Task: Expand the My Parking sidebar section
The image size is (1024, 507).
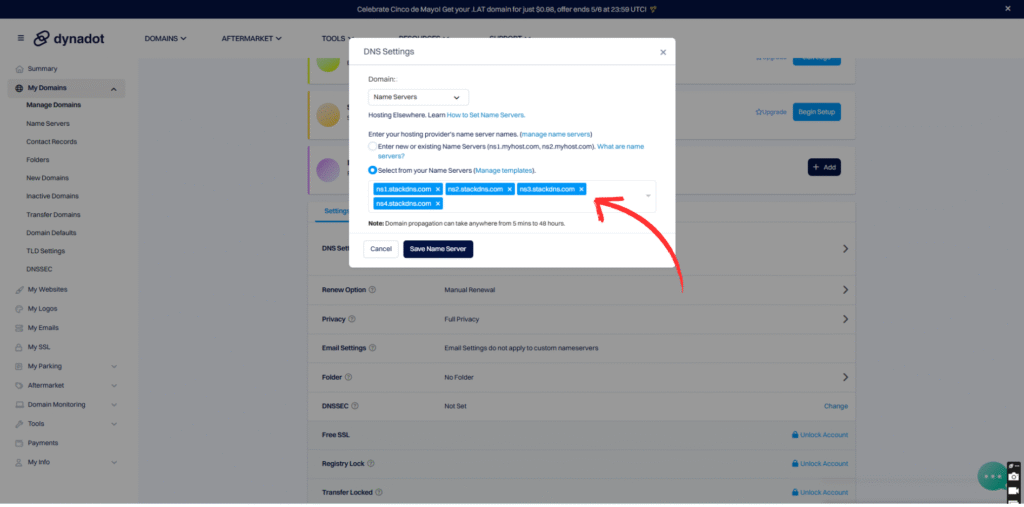Action: pyautogui.click(x=114, y=367)
